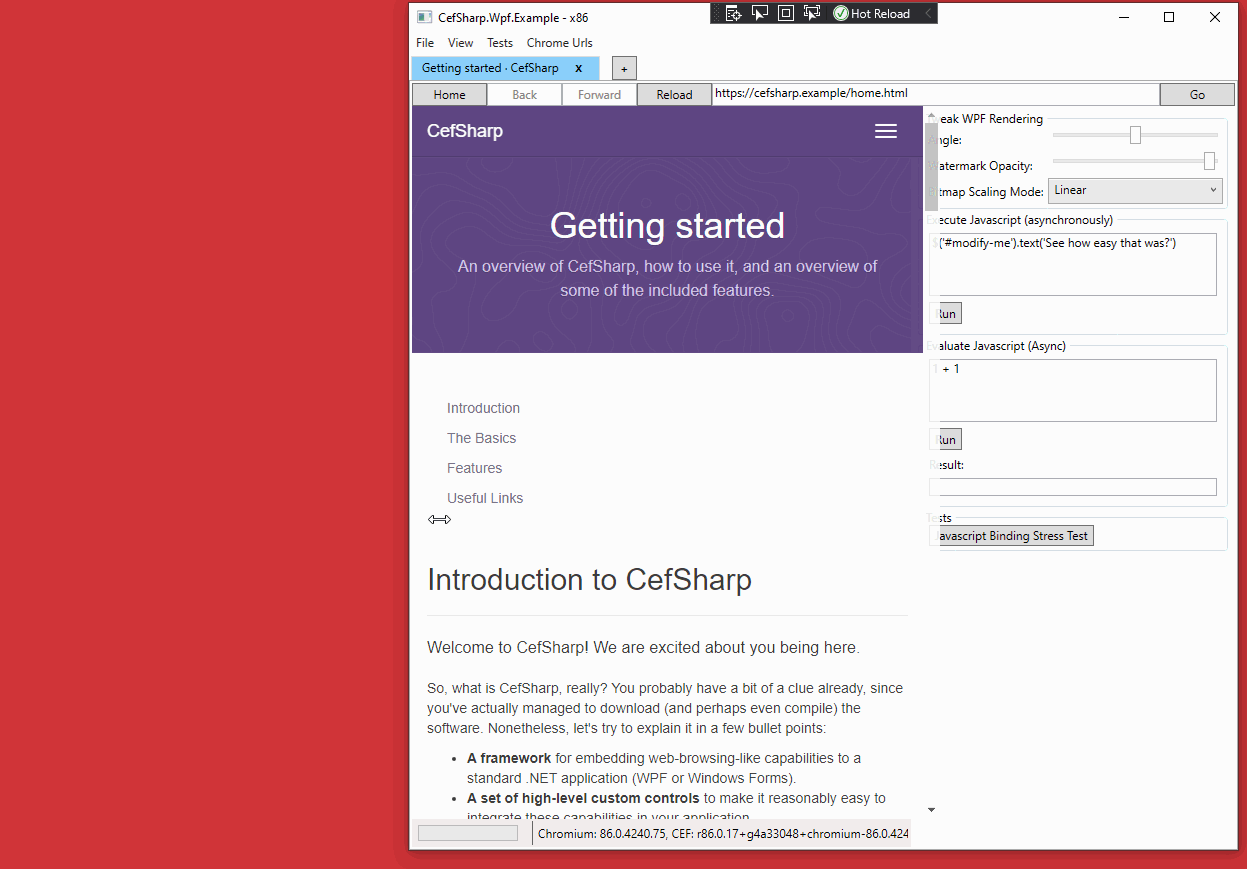The image size is (1247, 869).
Task: Follow the Useful Links navigation link
Action: [485, 497]
